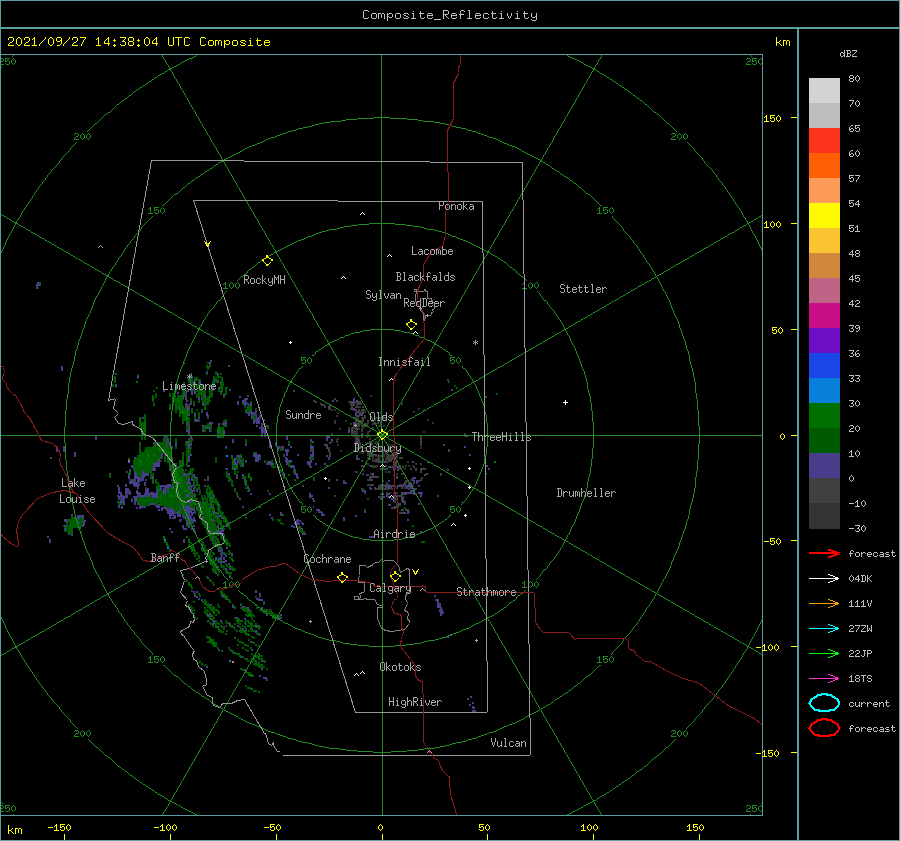Click the HighRiver city label
This screenshot has width=900, height=841.
(x=415, y=702)
